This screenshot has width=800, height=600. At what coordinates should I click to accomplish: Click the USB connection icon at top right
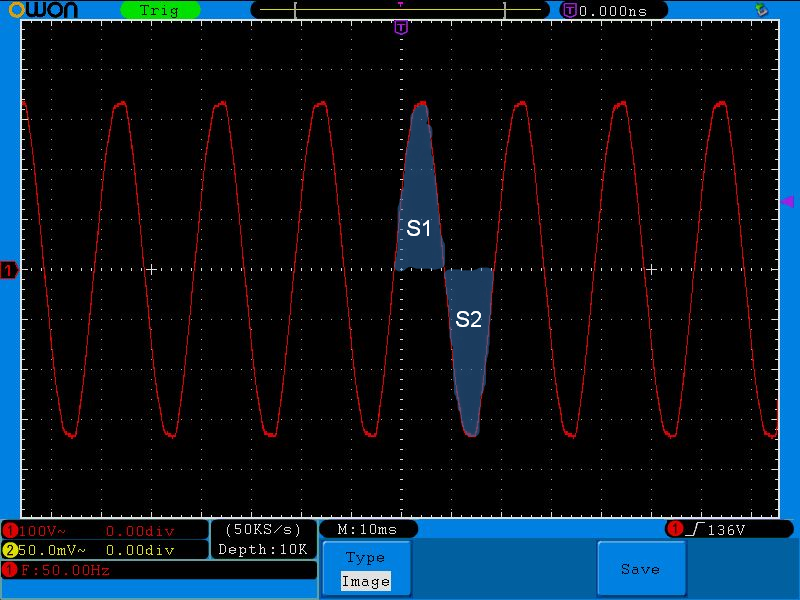pos(762,9)
